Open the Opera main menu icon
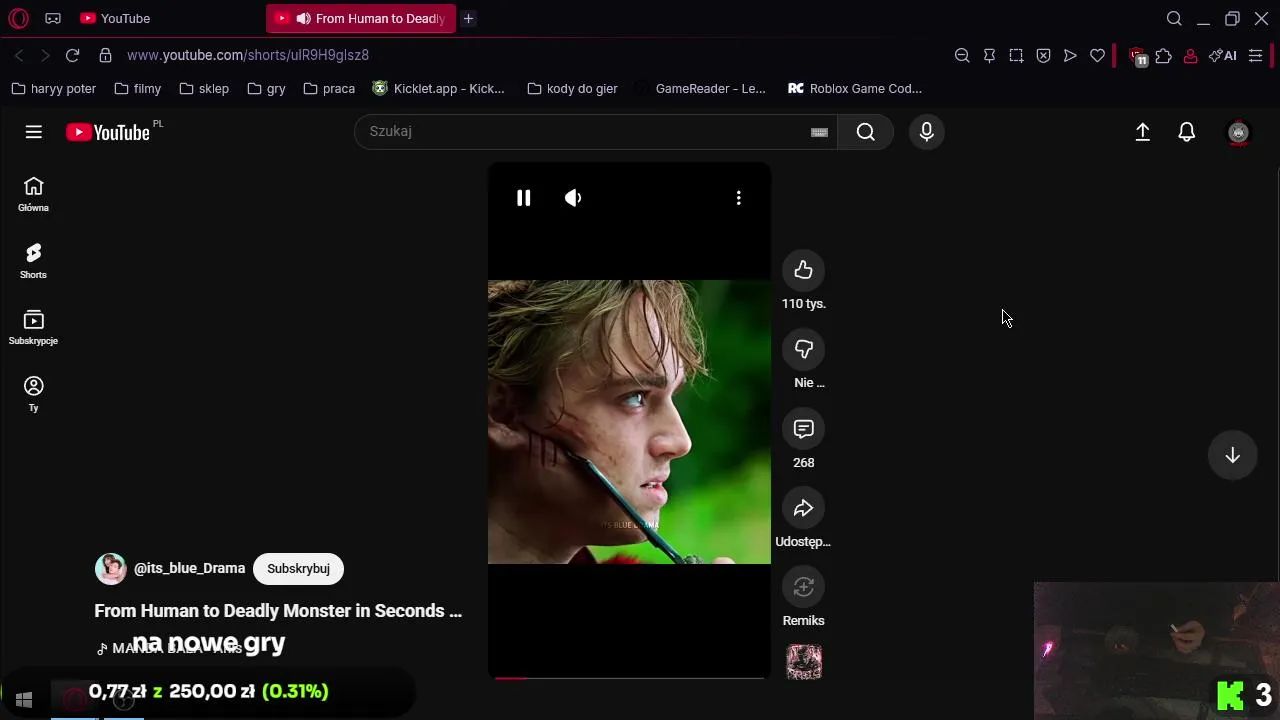The width and height of the screenshot is (1280, 720). point(18,18)
